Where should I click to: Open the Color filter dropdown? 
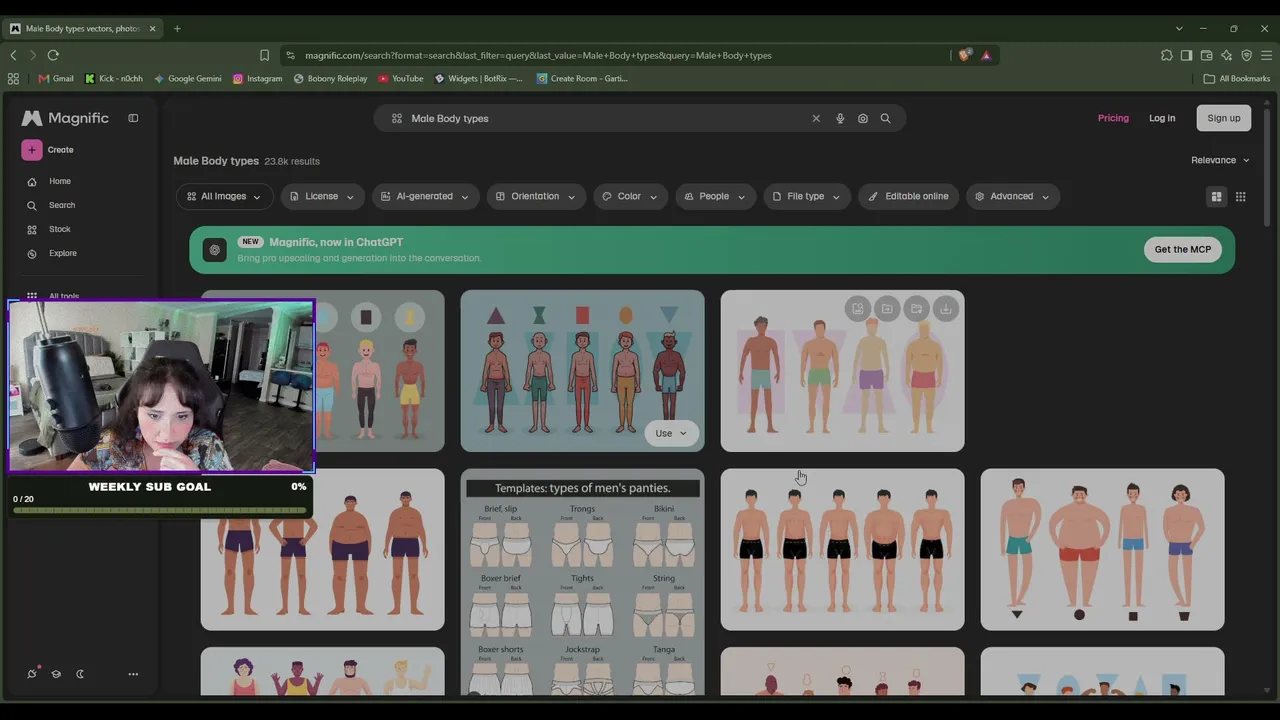coord(630,196)
